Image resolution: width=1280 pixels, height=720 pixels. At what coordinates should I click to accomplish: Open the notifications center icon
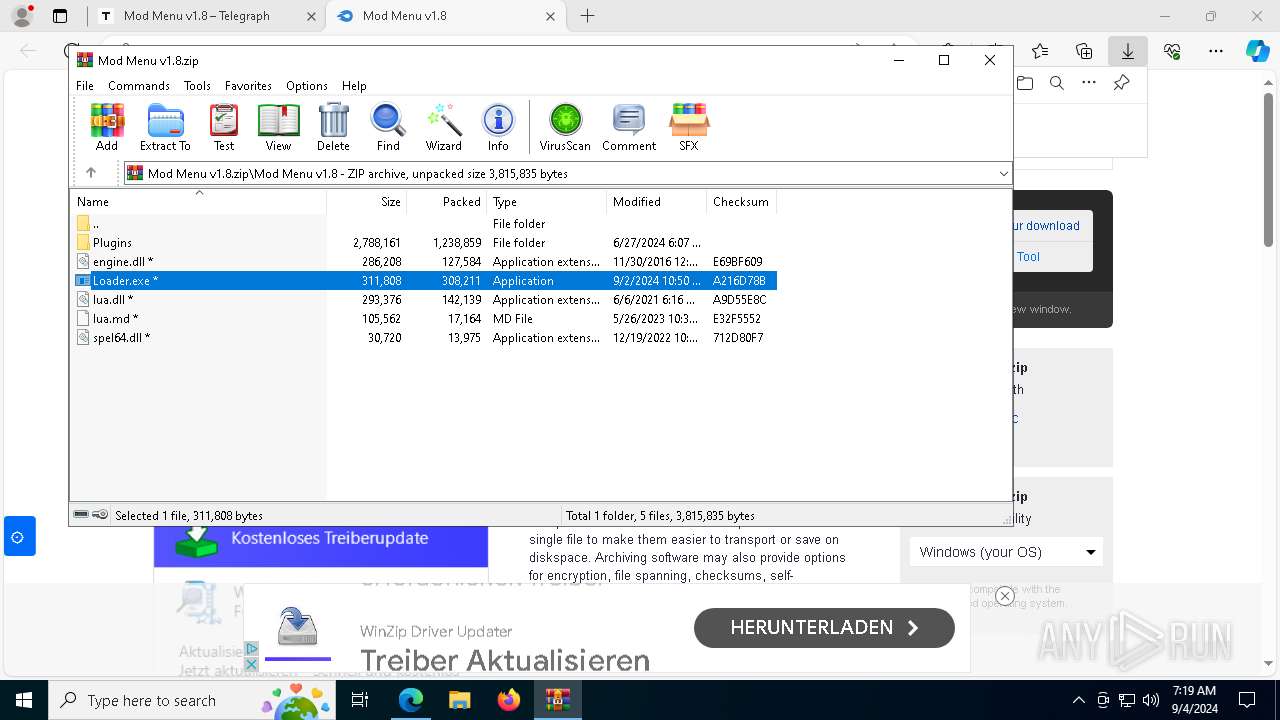[1247, 700]
